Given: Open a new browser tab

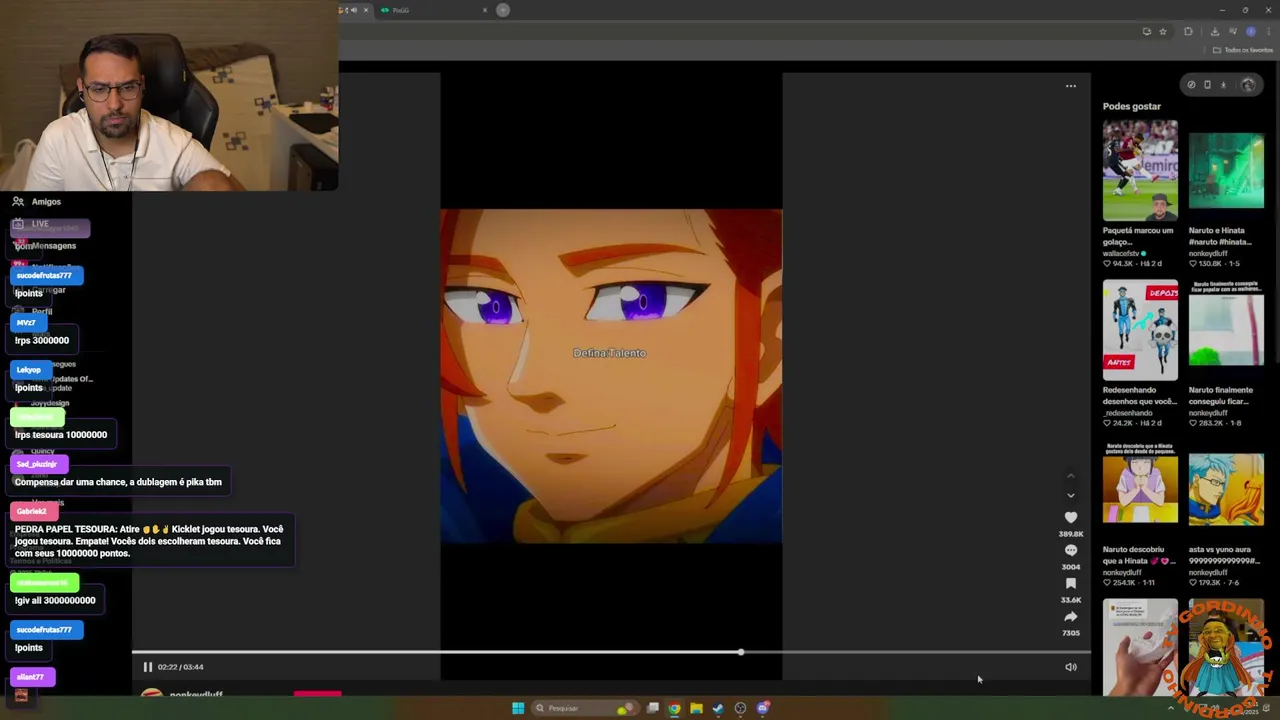Looking at the screenshot, I should [x=503, y=10].
